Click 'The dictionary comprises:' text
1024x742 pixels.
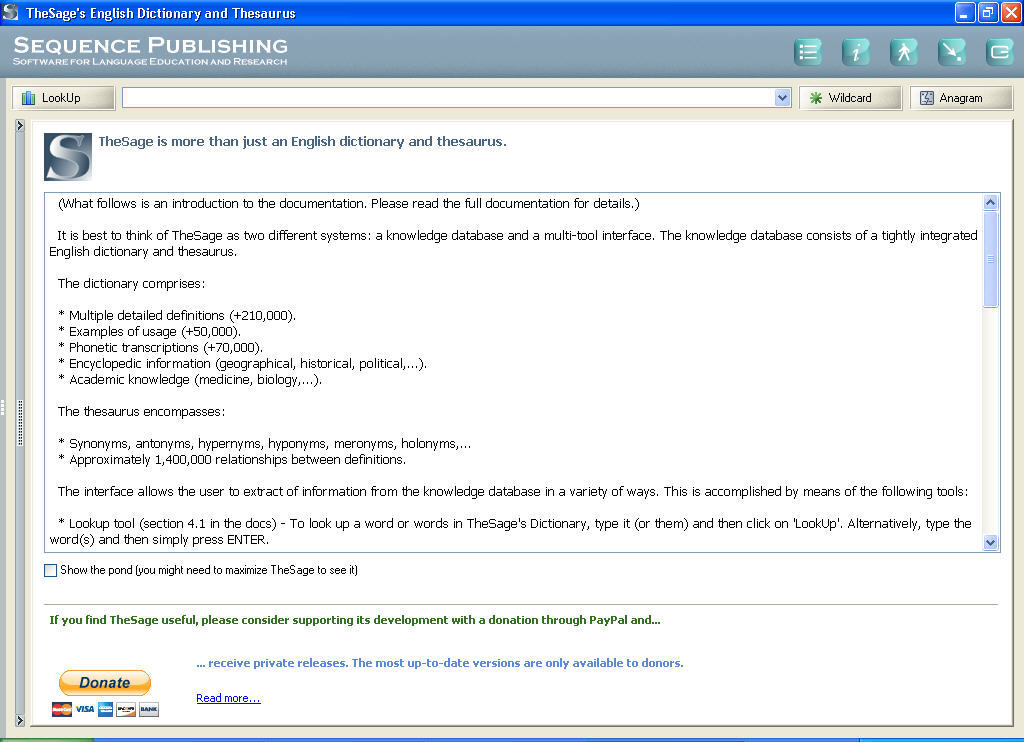click(x=131, y=283)
